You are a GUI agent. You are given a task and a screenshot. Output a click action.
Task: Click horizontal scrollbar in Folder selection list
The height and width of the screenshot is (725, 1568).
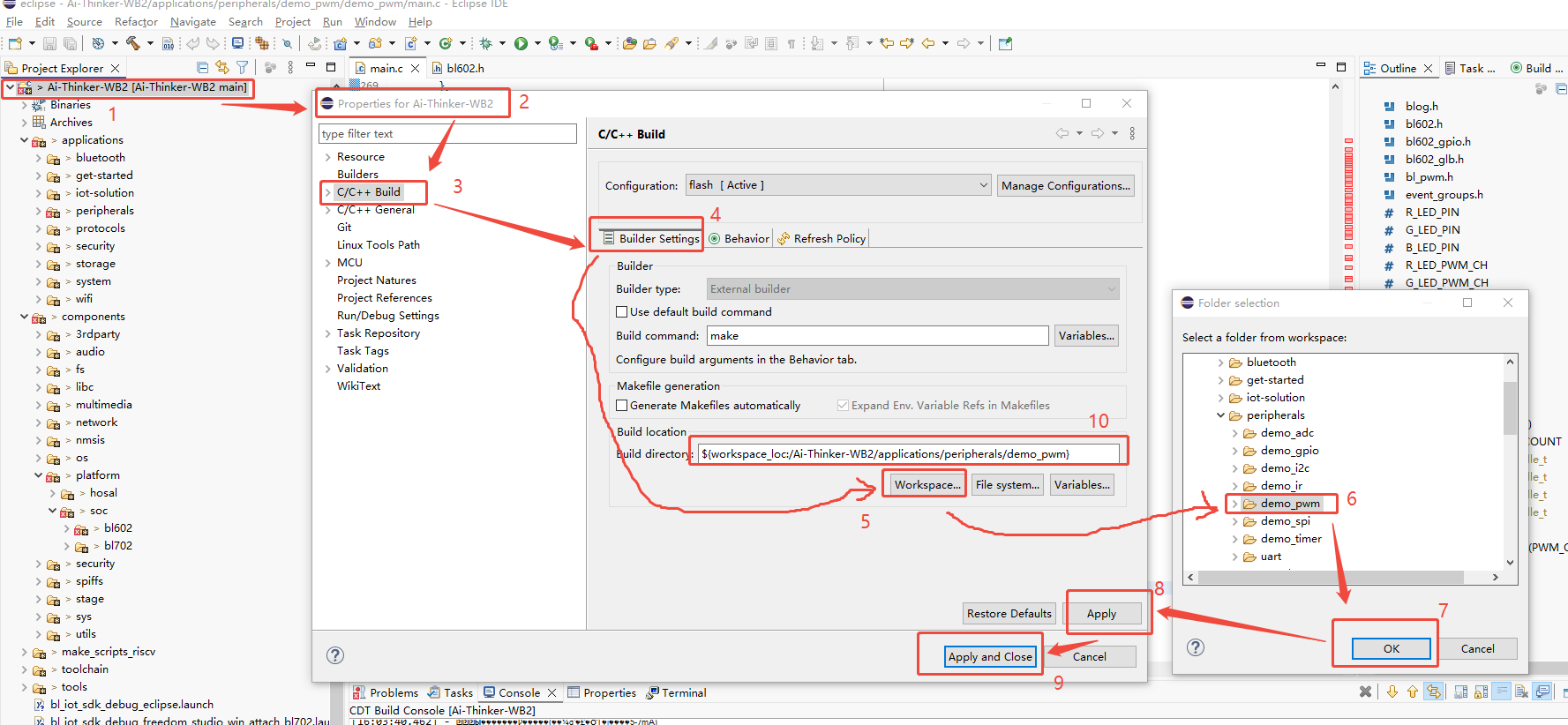[1331, 577]
